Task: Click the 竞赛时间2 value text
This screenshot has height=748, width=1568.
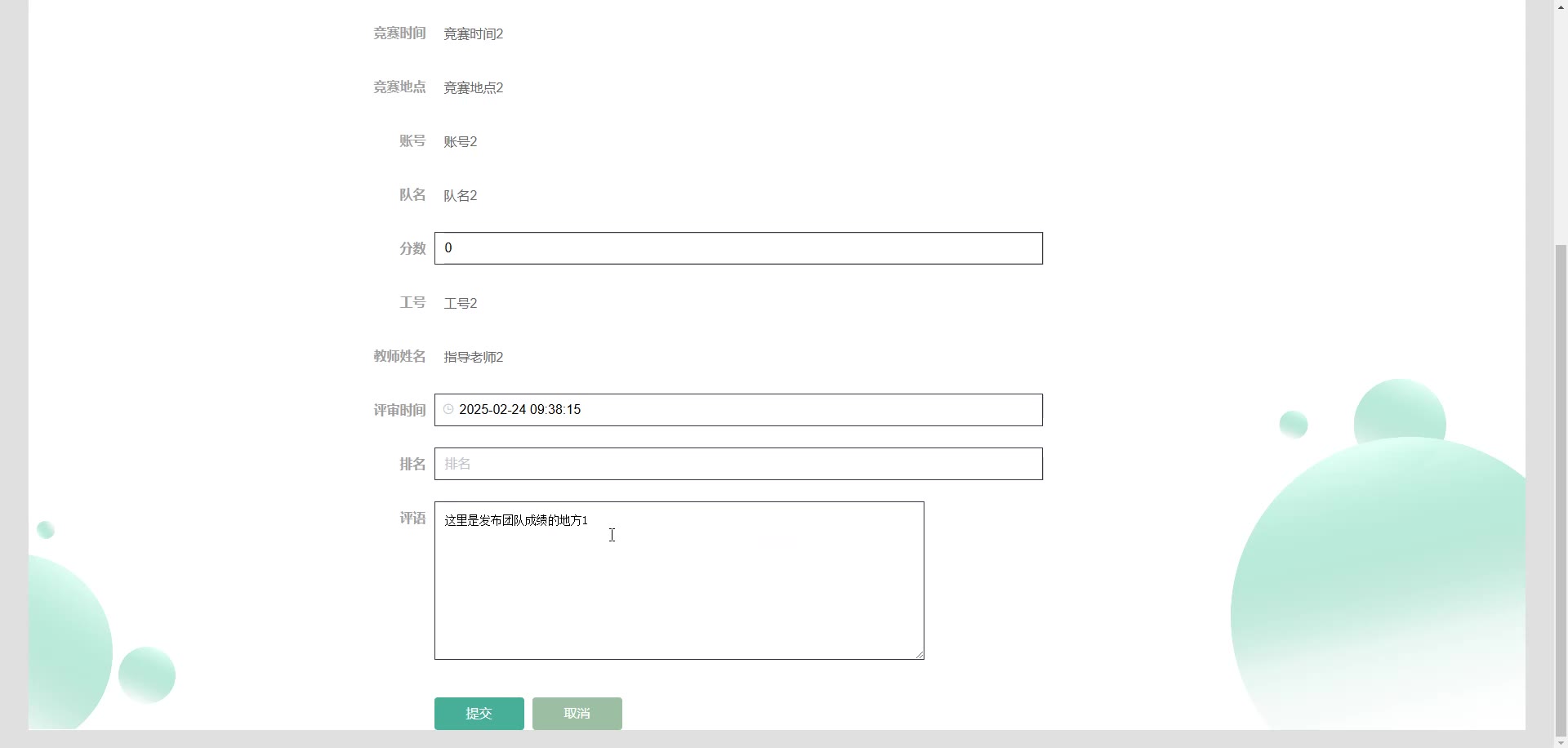Action: 474,33
